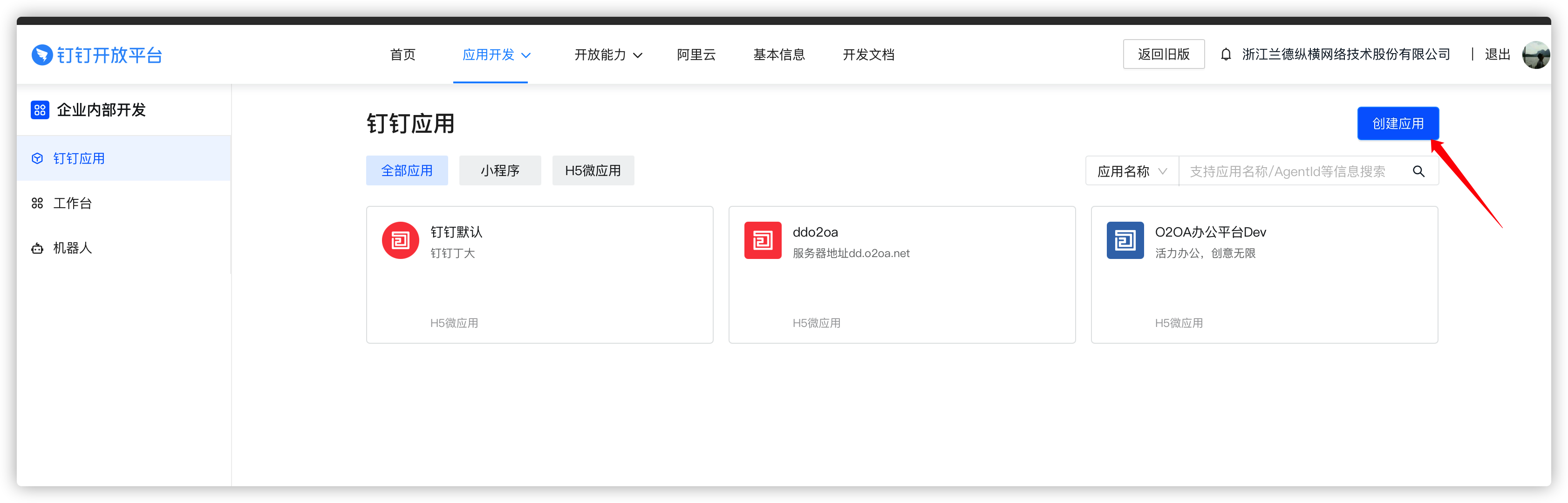Open the 应用名称 search type dropdown
1568x503 pixels.
1132,171
